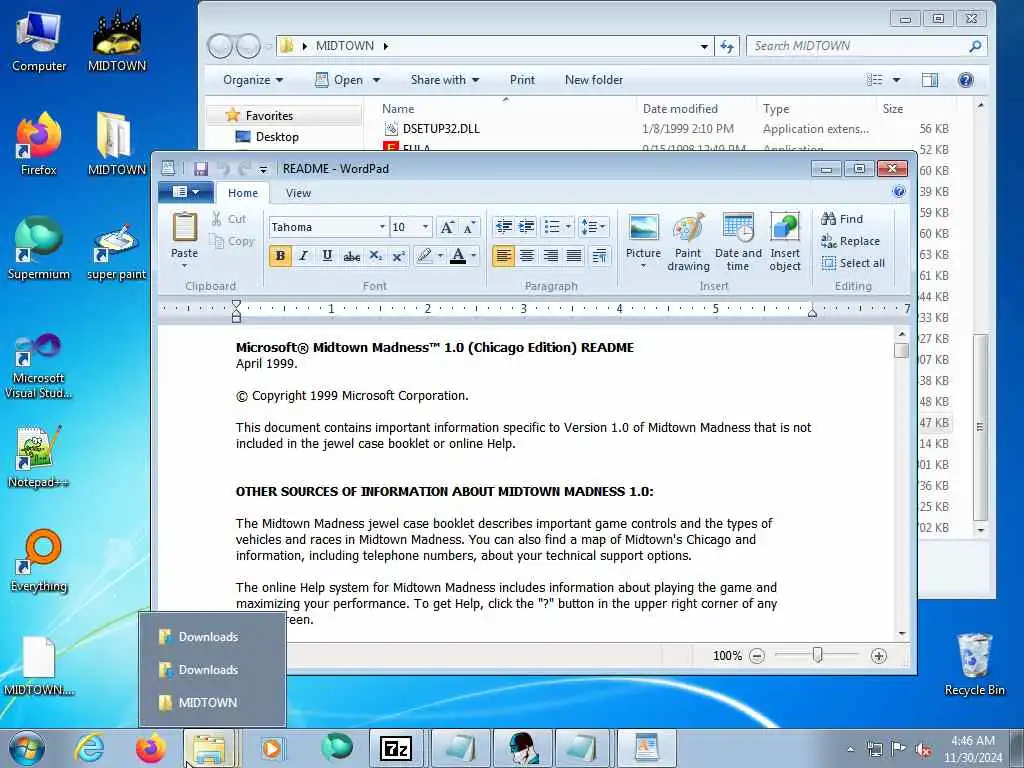Toggle Underline formatting in WordPad

click(x=327, y=256)
